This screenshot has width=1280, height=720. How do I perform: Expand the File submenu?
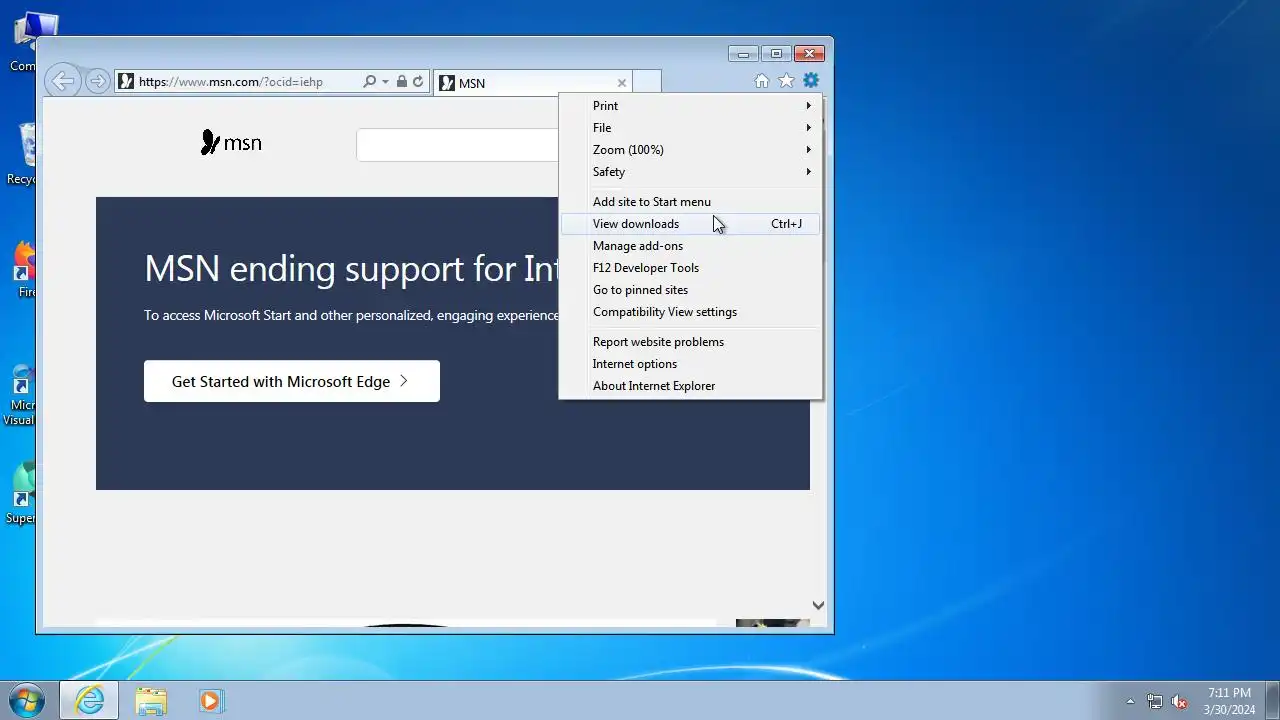coord(691,128)
